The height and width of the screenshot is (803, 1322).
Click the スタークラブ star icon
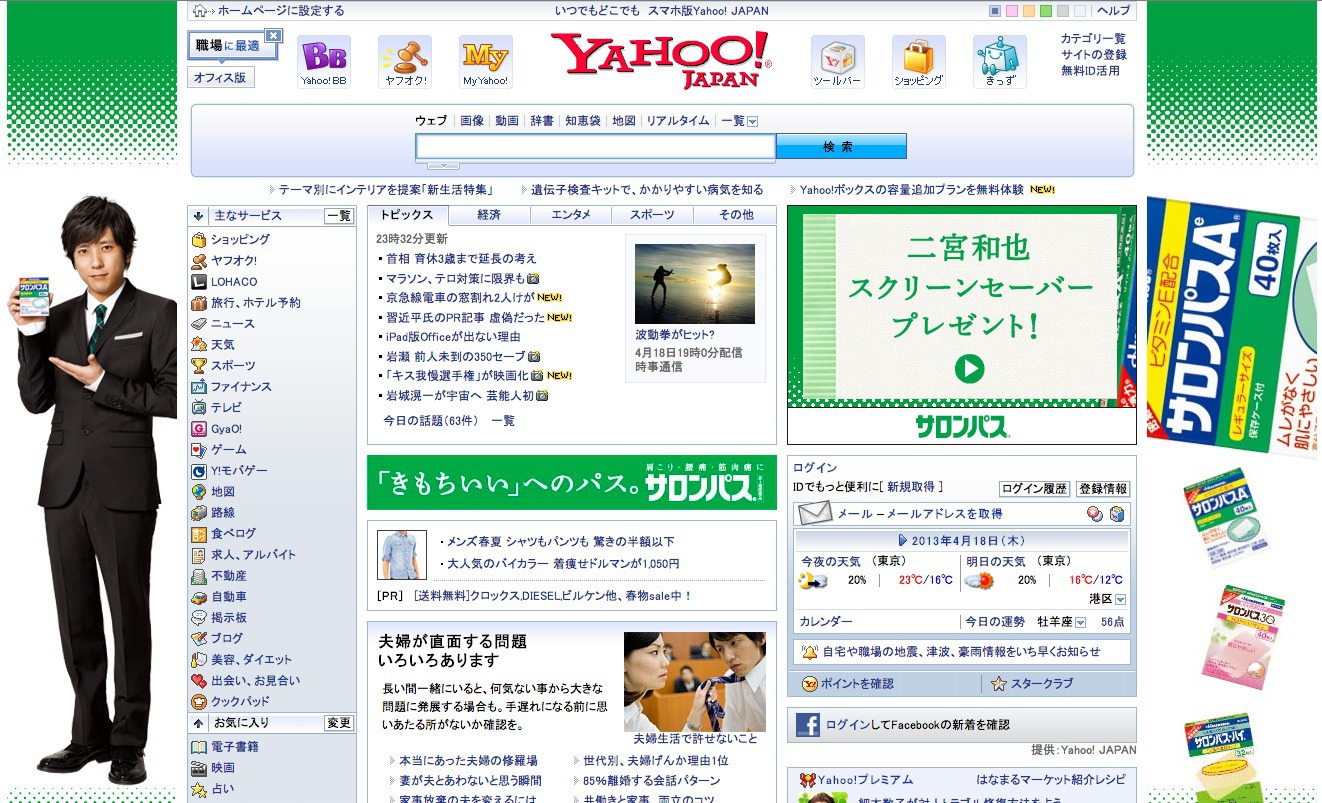point(998,684)
